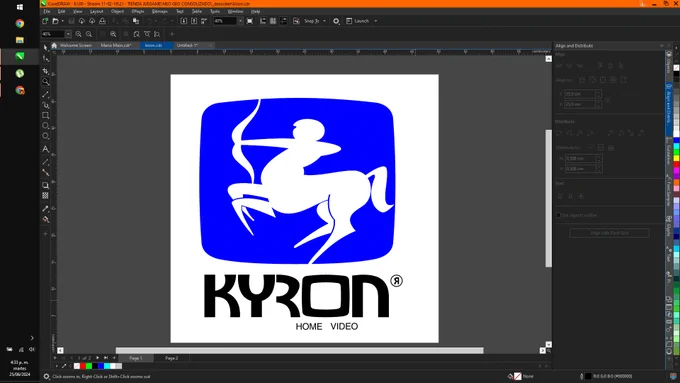Select the Transparency tool
Viewport: 680px width, 383px height.
point(46,196)
